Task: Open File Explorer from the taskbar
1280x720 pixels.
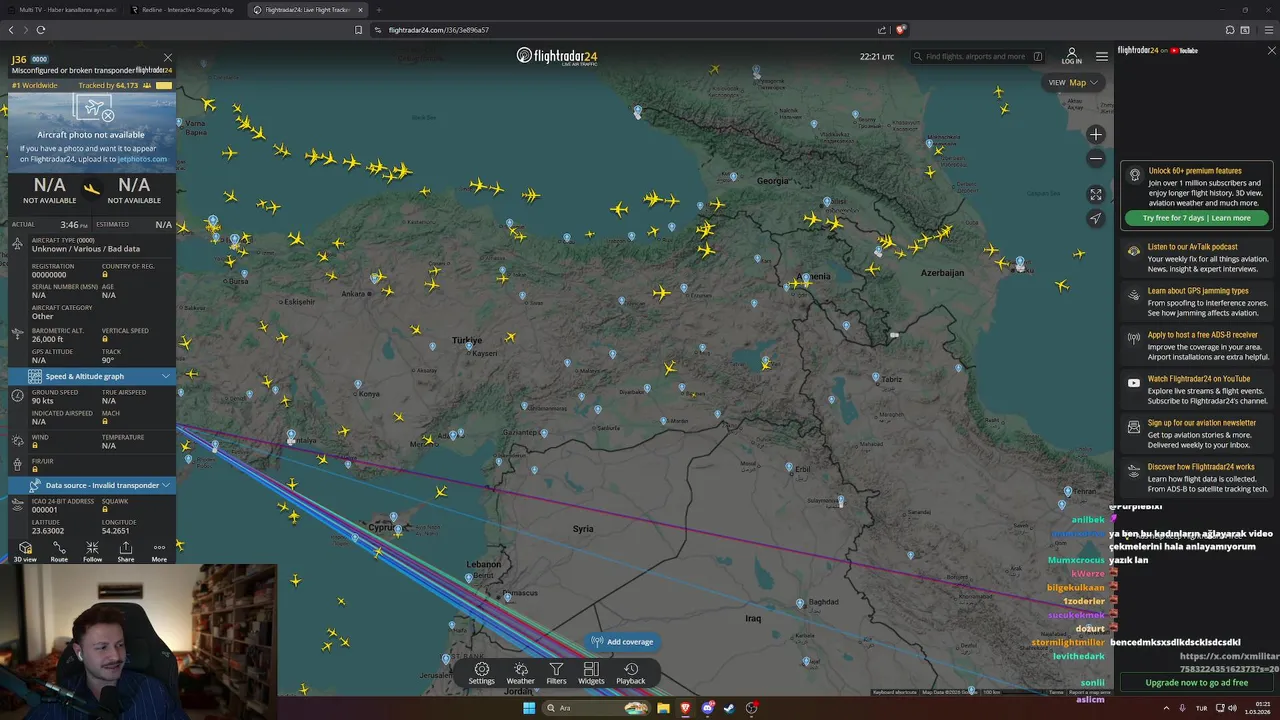Action: pos(663,708)
